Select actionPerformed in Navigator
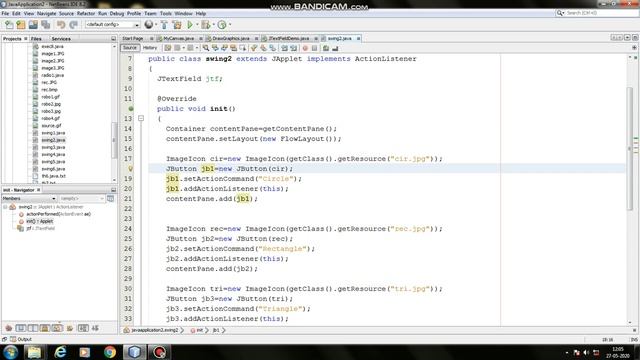 click(58, 214)
